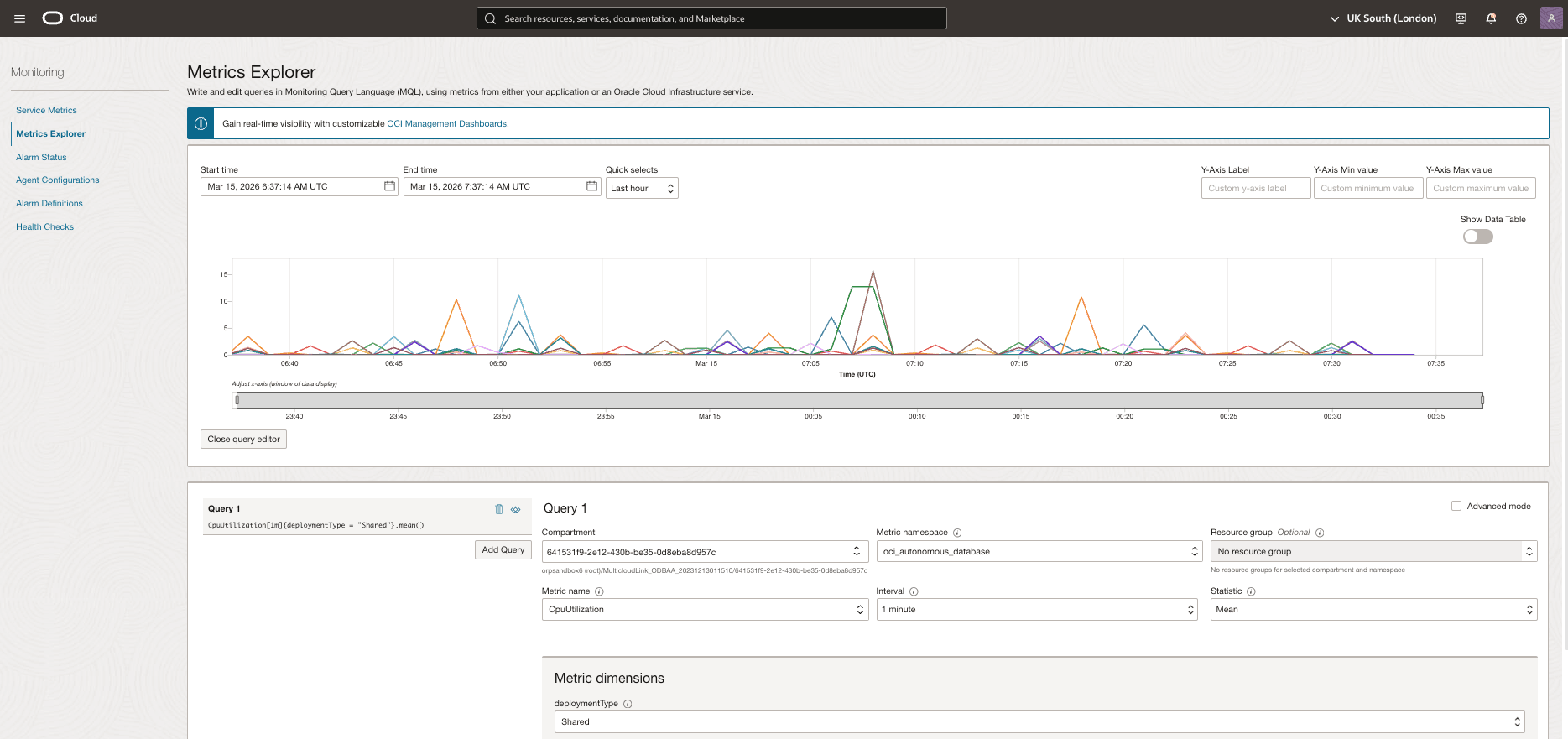Click the End time input field
The height and width of the screenshot is (739, 1568).
point(502,186)
